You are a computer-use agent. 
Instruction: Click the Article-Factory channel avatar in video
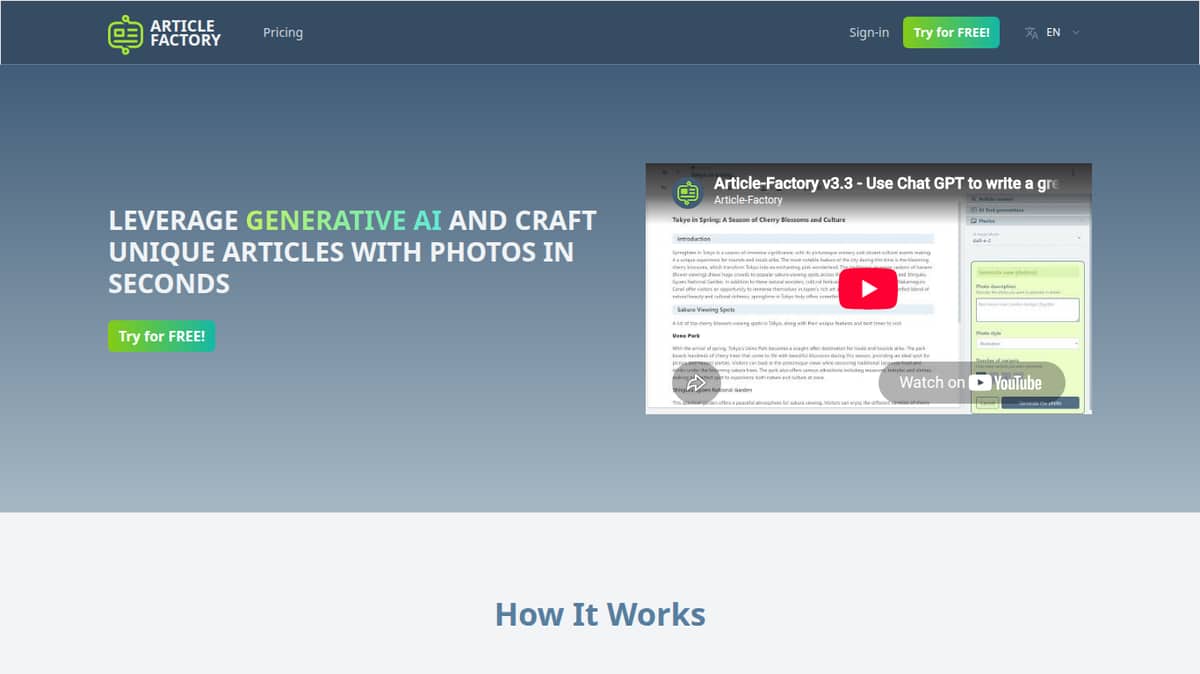688,192
